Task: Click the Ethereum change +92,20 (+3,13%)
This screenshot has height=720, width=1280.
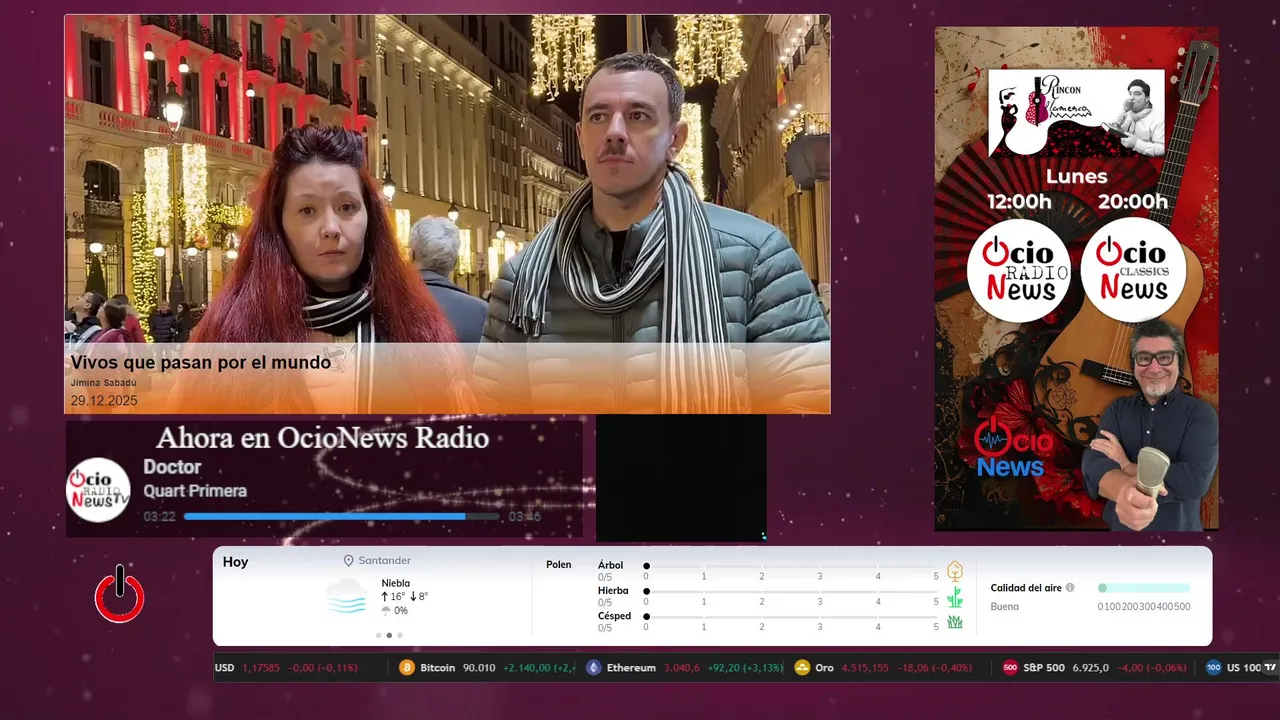Action: (x=747, y=668)
